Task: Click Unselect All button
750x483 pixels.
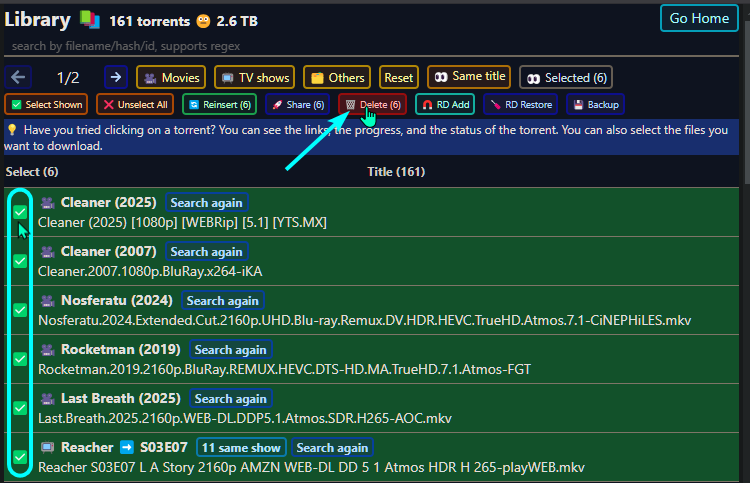Action: [135, 104]
